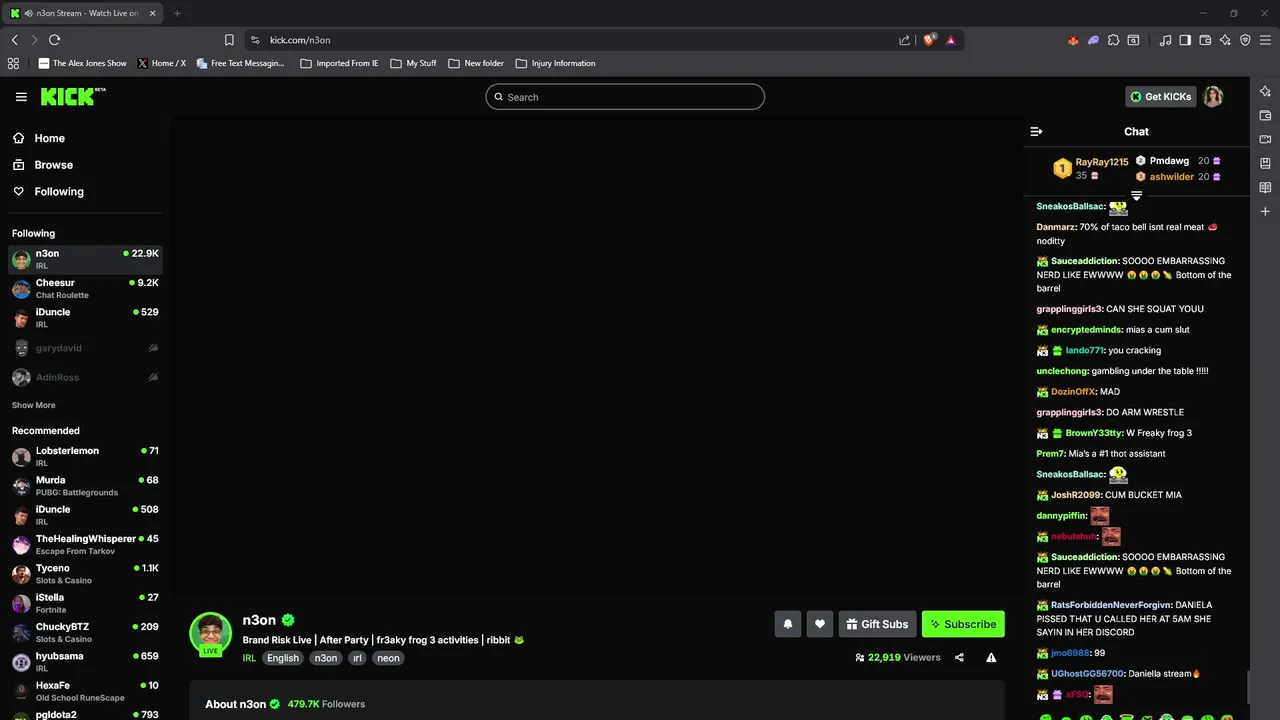Click the IRL category link

click(x=249, y=658)
